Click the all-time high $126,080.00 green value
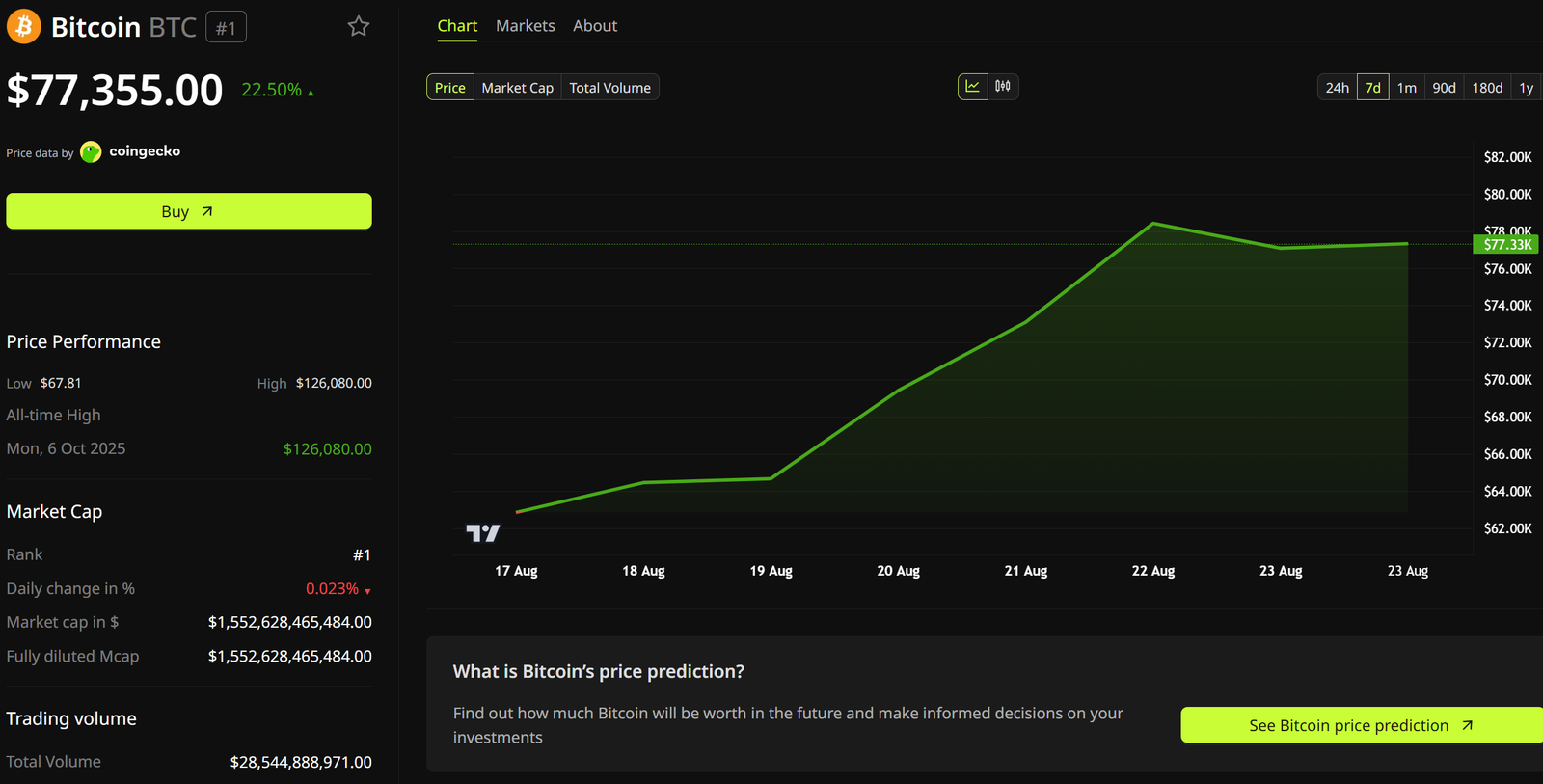The image size is (1543, 784). click(328, 449)
